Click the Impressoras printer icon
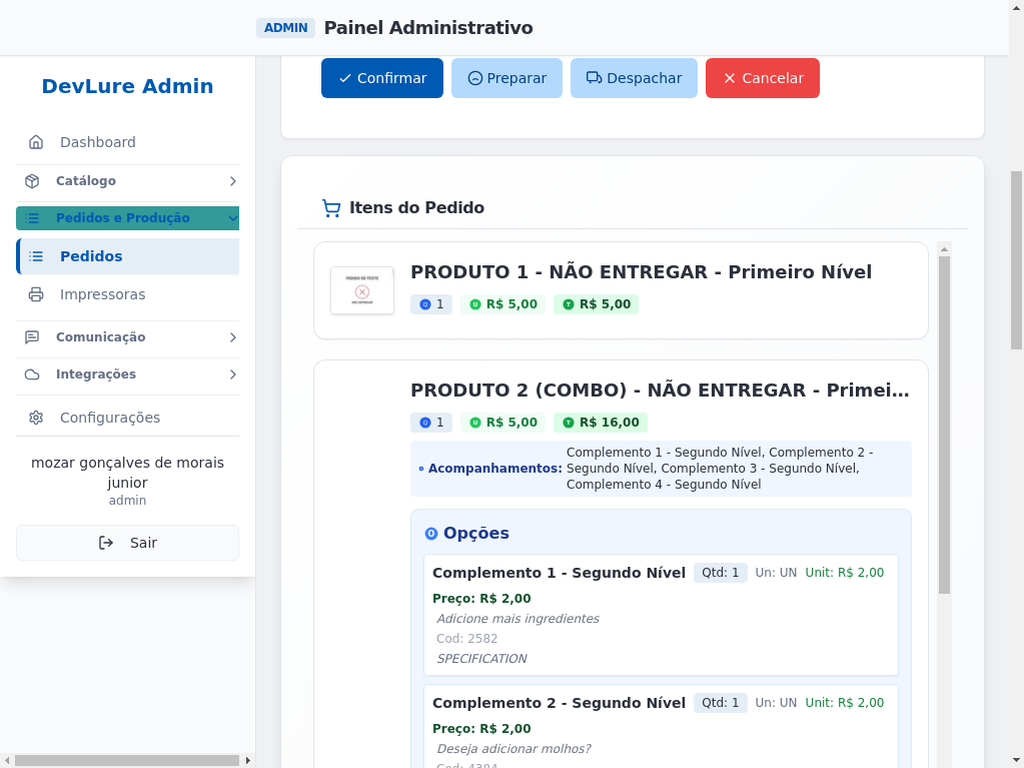Screen dimensions: 1024x768 click(36, 295)
